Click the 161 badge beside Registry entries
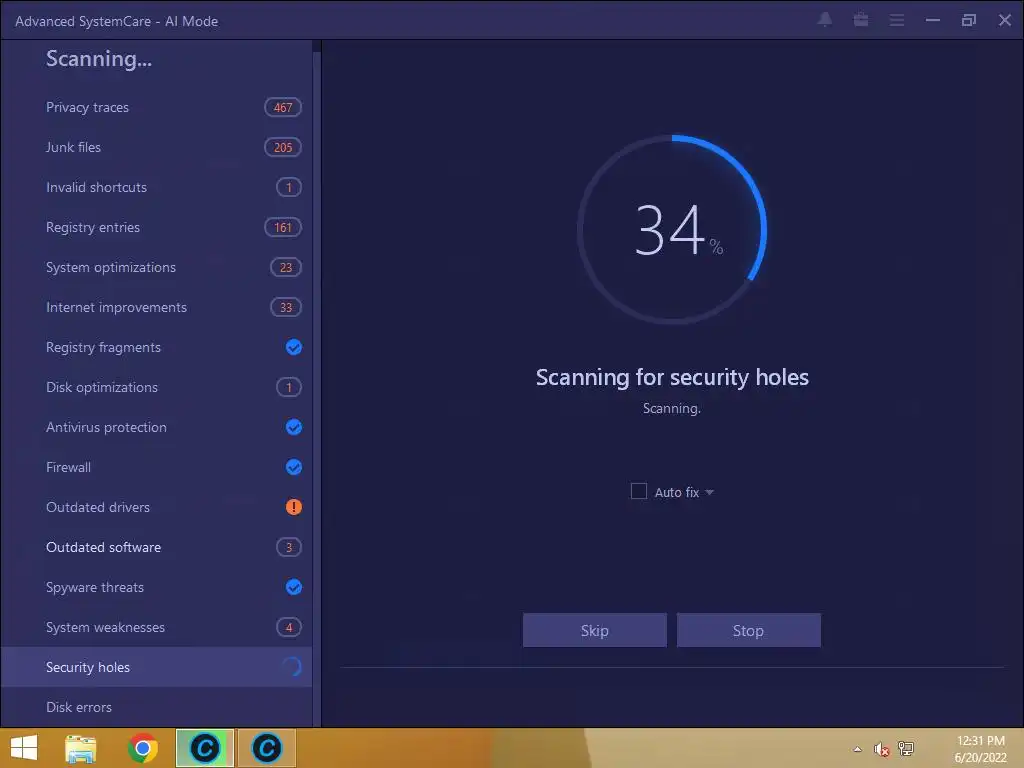 click(283, 227)
